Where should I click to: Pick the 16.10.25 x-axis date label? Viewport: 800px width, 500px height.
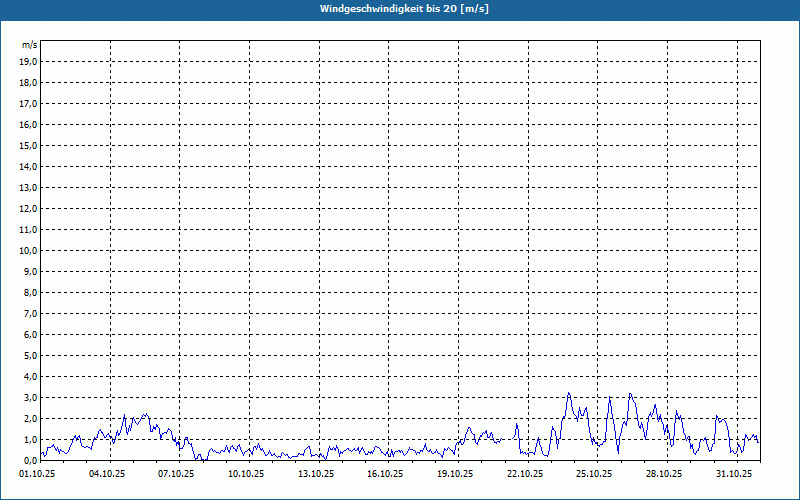tap(385, 474)
